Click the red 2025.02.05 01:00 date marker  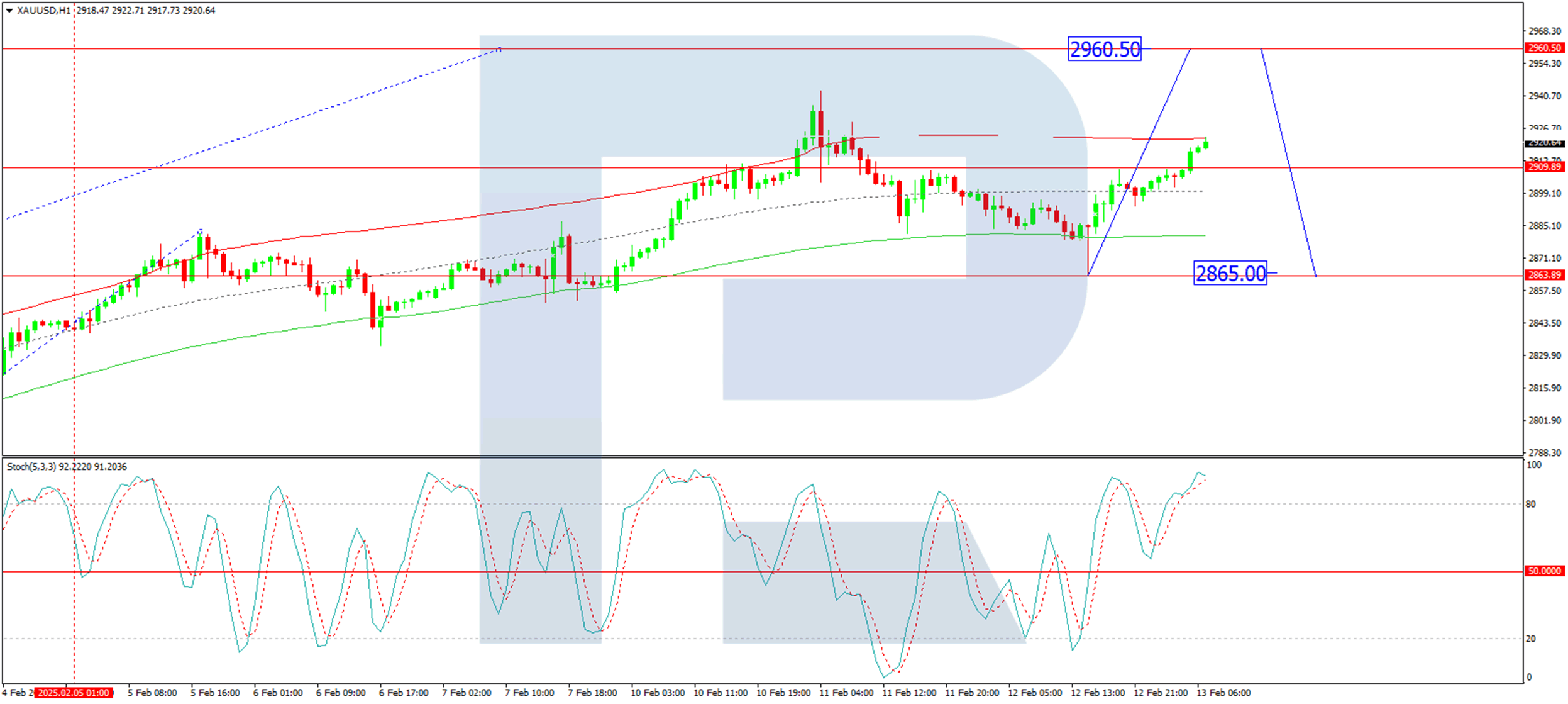coord(73,693)
